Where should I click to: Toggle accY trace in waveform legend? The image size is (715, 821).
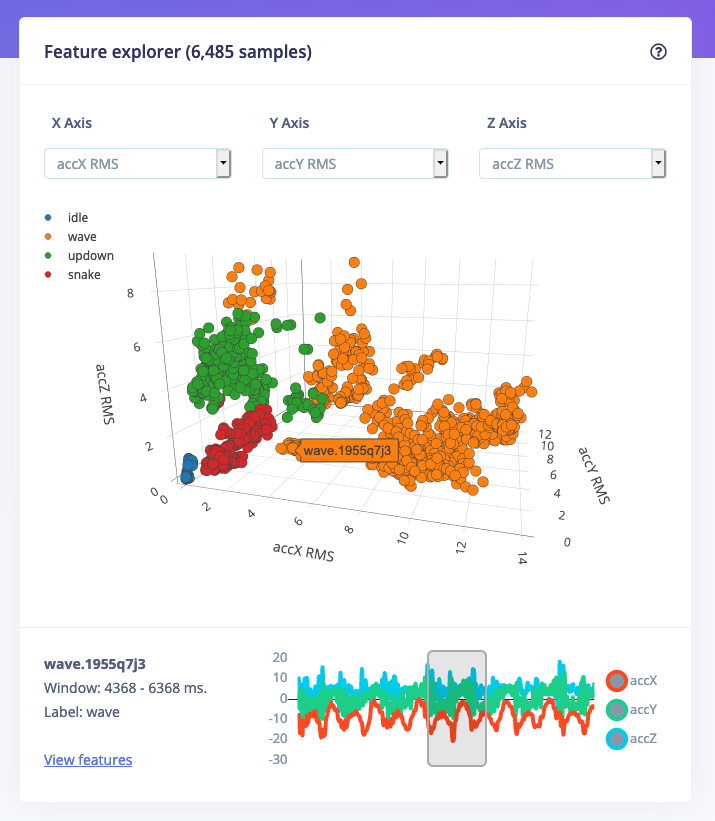[x=631, y=709]
